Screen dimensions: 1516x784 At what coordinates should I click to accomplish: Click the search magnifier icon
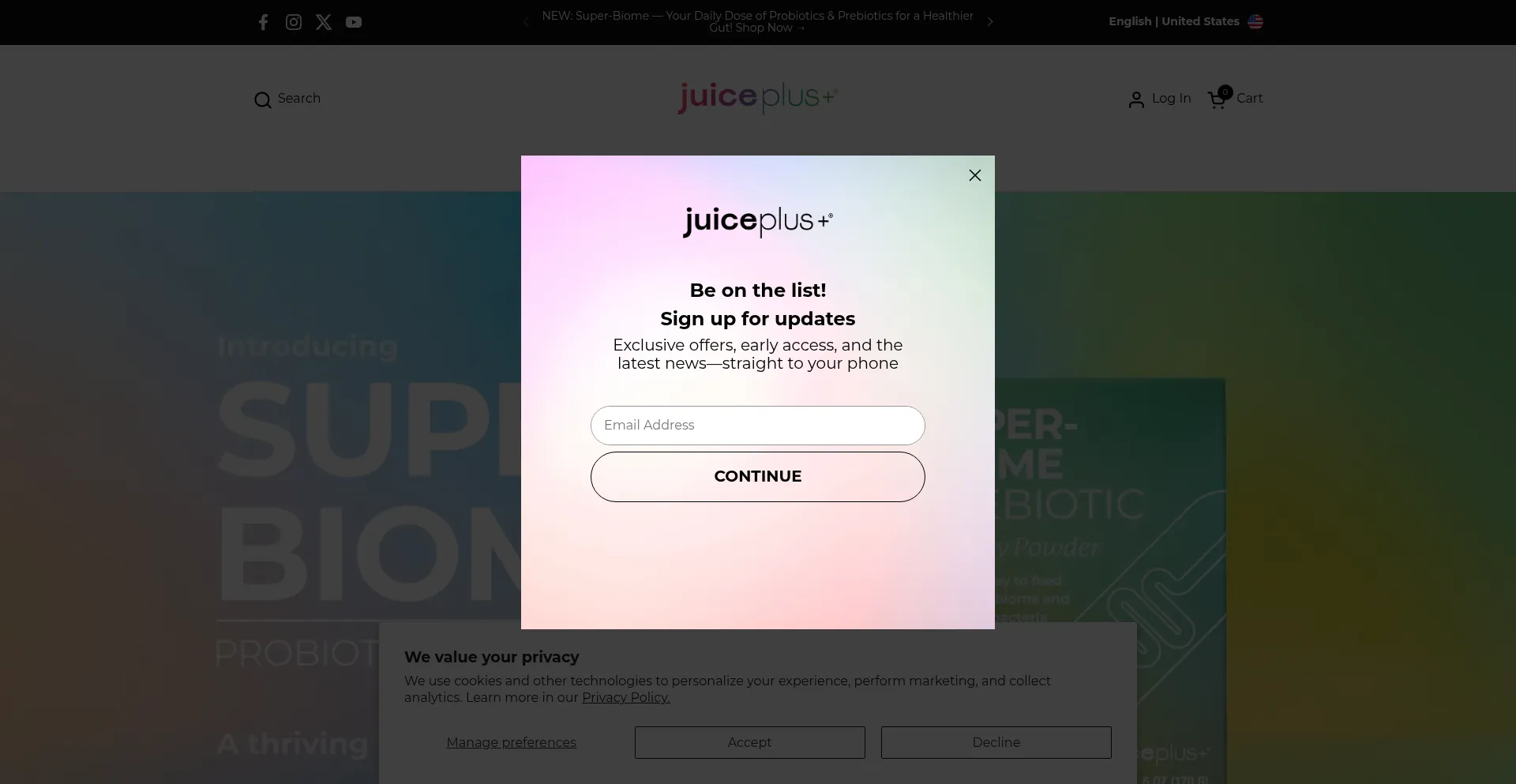pyautogui.click(x=263, y=99)
